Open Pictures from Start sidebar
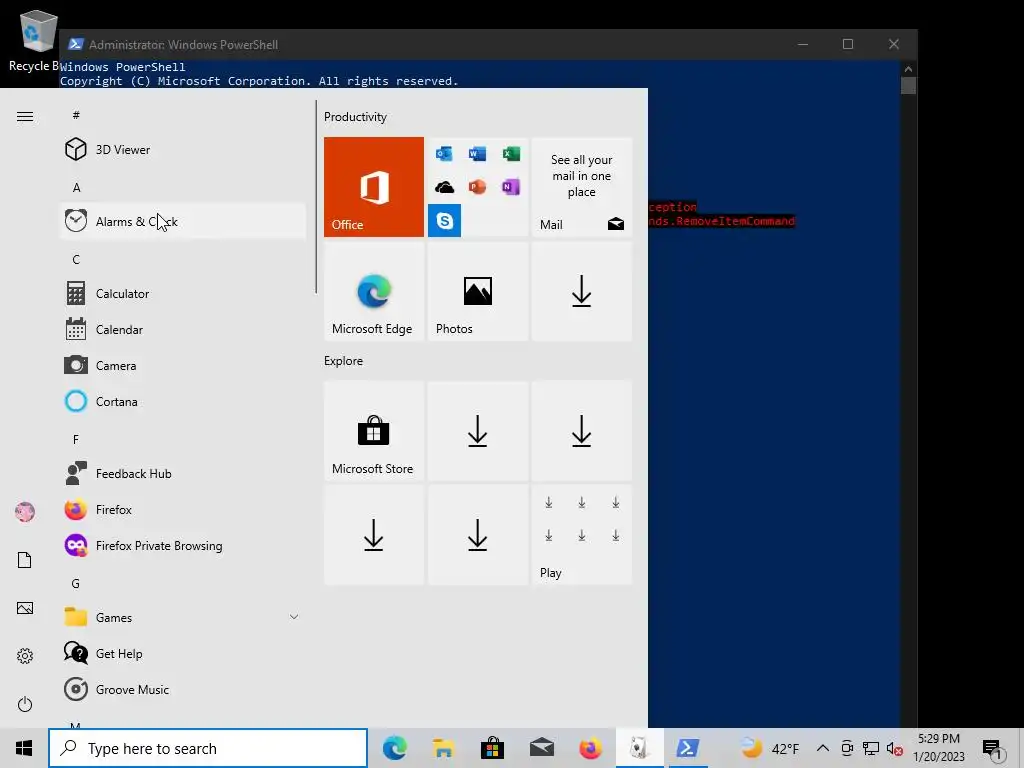 (25, 608)
